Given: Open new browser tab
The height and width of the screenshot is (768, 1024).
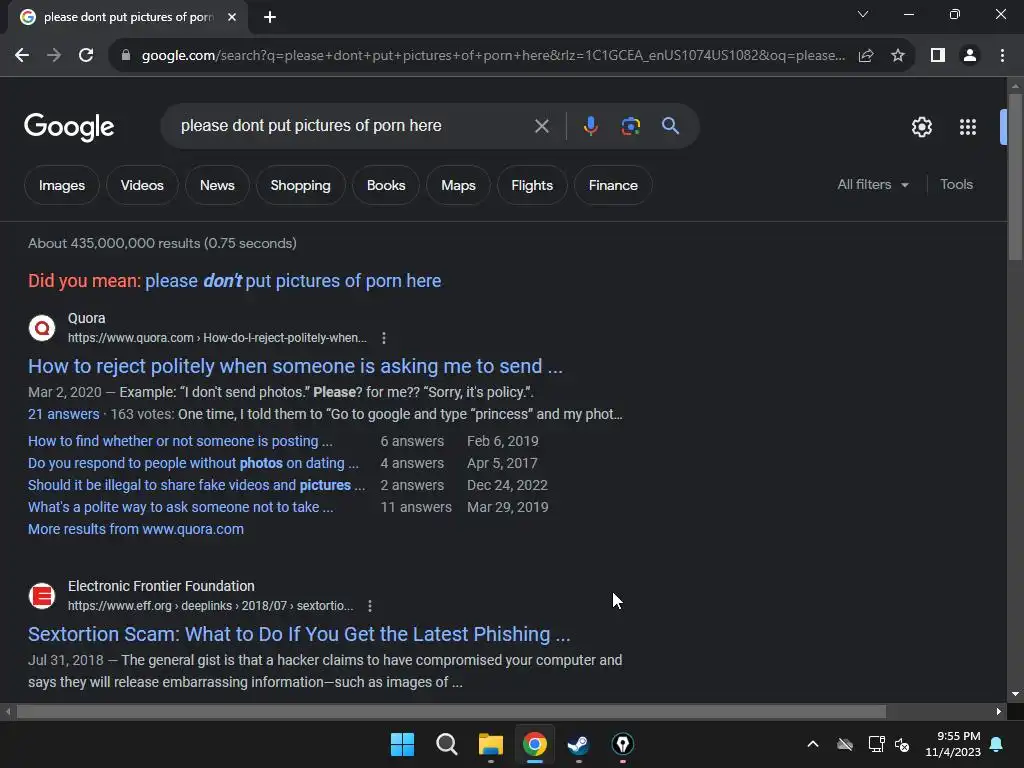Looking at the screenshot, I should coord(270,17).
